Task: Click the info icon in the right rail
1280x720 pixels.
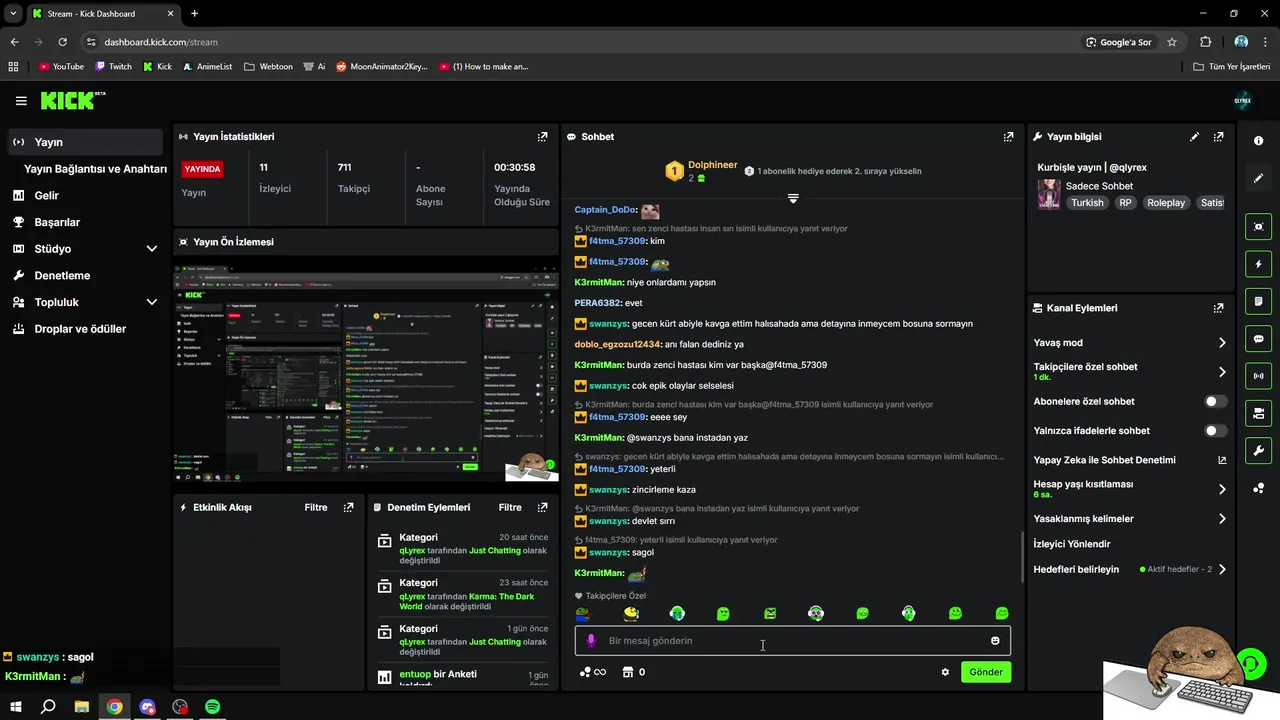Action: pos(1258,141)
